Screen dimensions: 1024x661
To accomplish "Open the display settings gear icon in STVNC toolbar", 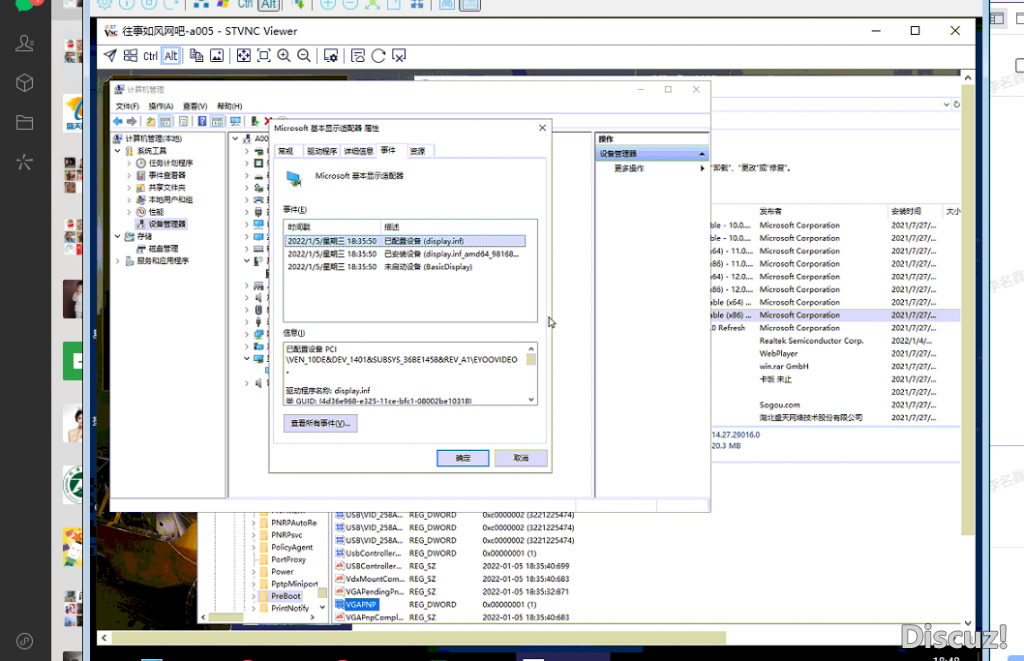I will [331, 56].
